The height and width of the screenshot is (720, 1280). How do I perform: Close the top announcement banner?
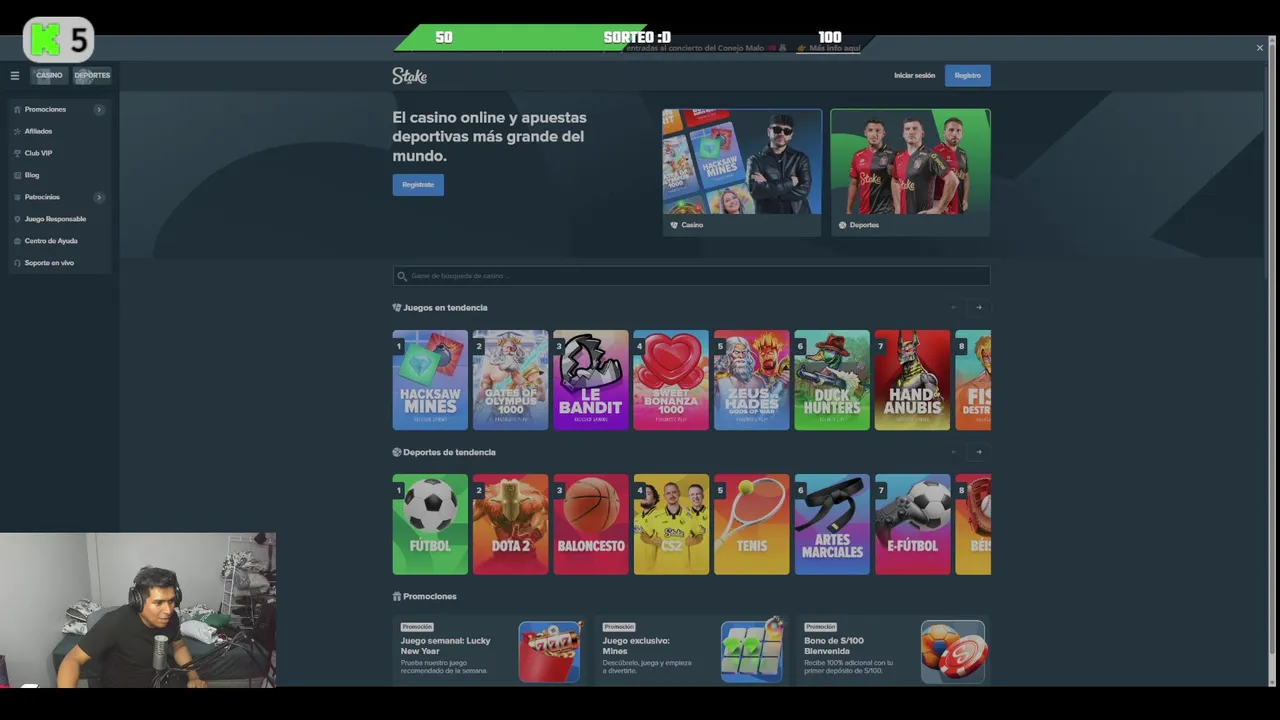coord(1260,48)
